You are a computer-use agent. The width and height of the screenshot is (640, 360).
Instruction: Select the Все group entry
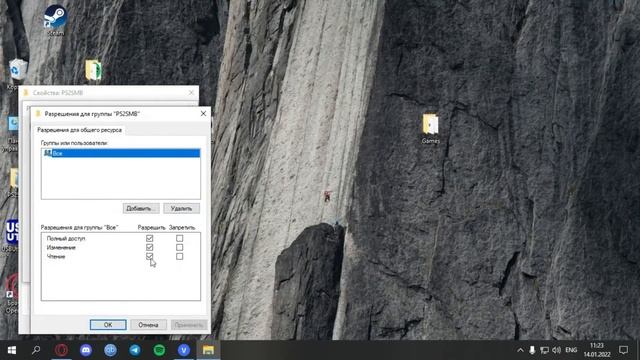[x=121, y=153]
